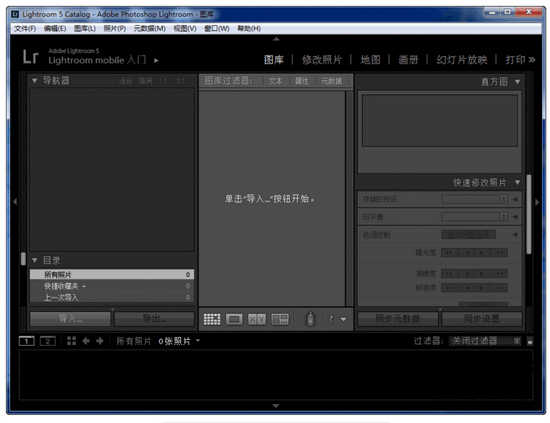Open the 窗口(W) menu

point(217,28)
